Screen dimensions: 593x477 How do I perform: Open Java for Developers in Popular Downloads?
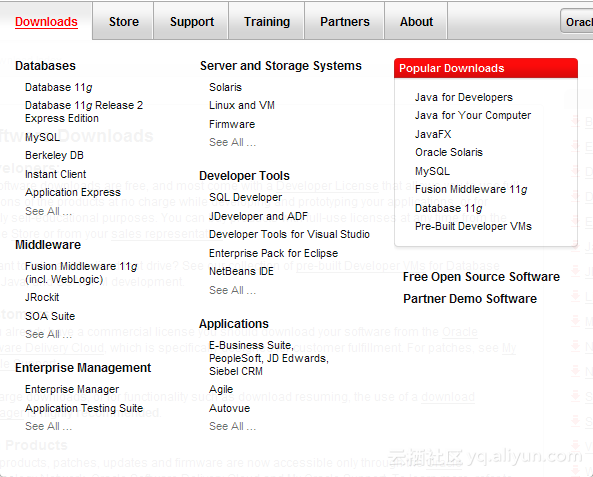(x=464, y=97)
